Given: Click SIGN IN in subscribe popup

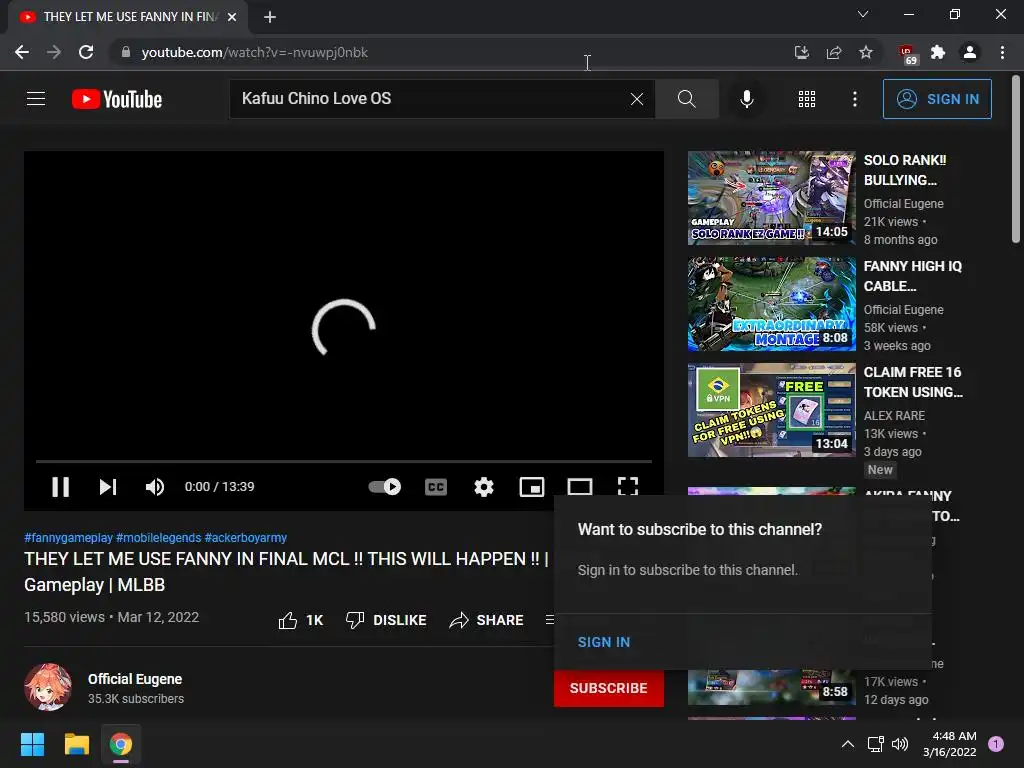Looking at the screenshot, I should [x=604, y=642].
